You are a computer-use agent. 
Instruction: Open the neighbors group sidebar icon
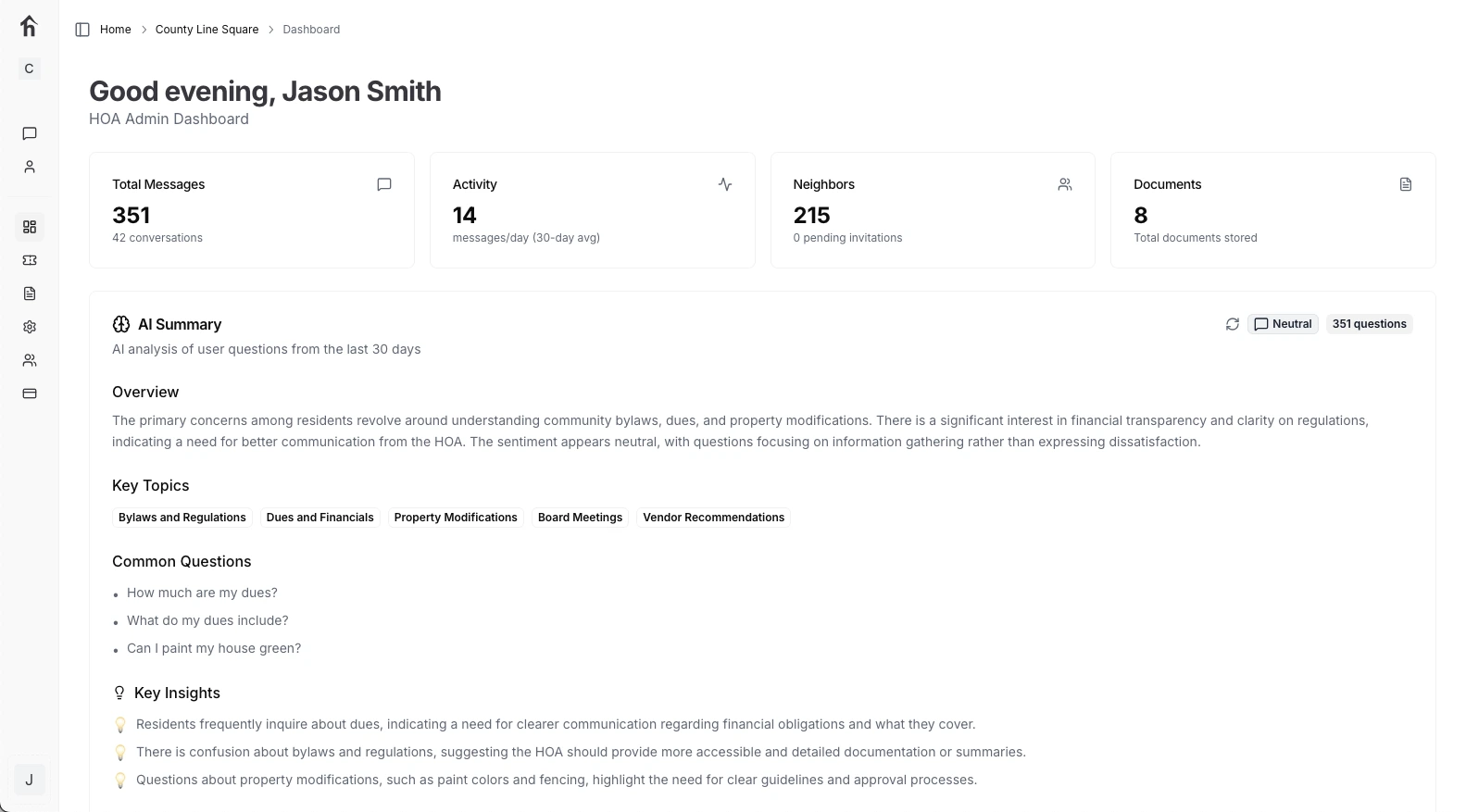(30, 360)
